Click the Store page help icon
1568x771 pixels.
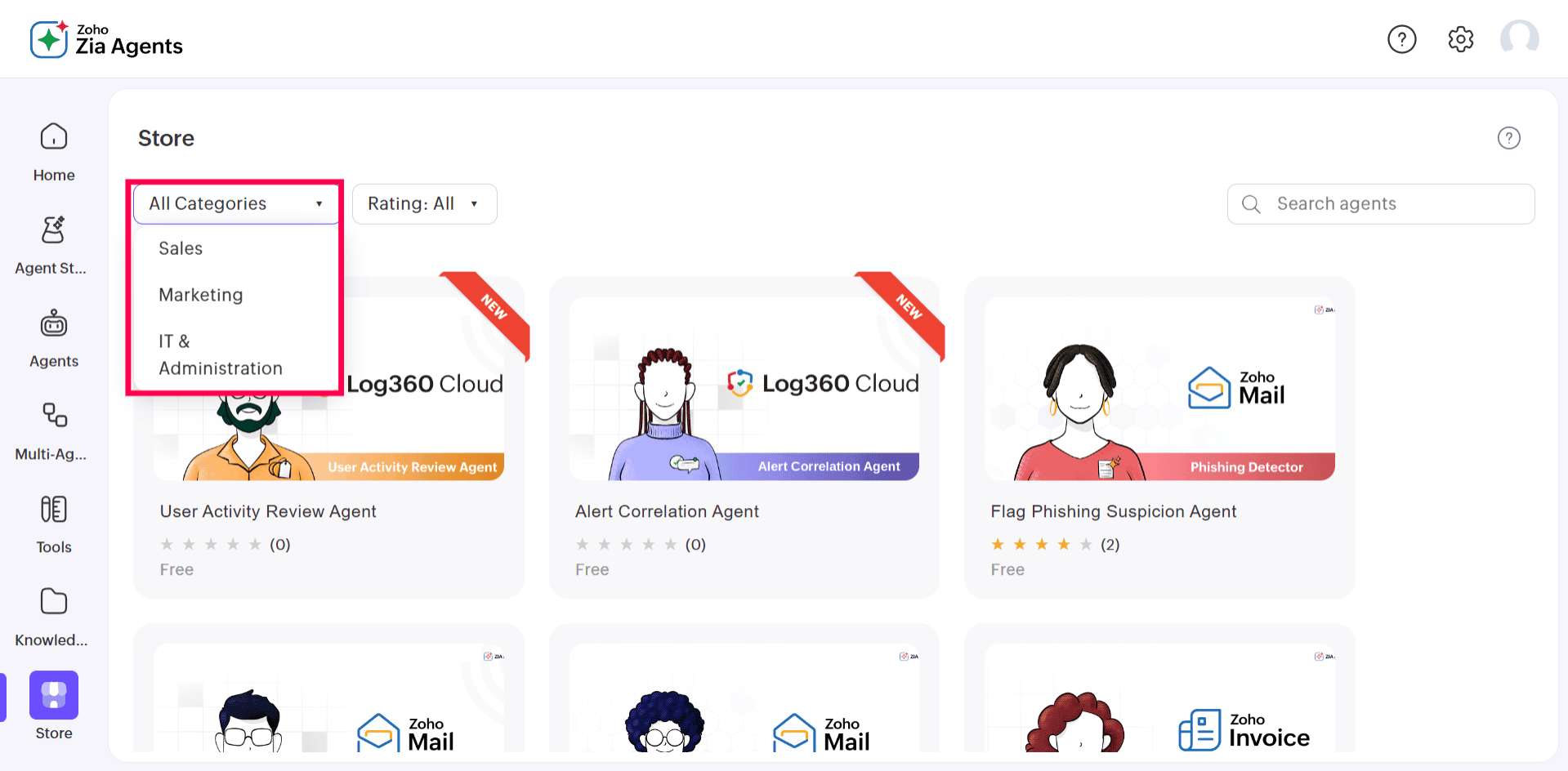point(1508,138)
